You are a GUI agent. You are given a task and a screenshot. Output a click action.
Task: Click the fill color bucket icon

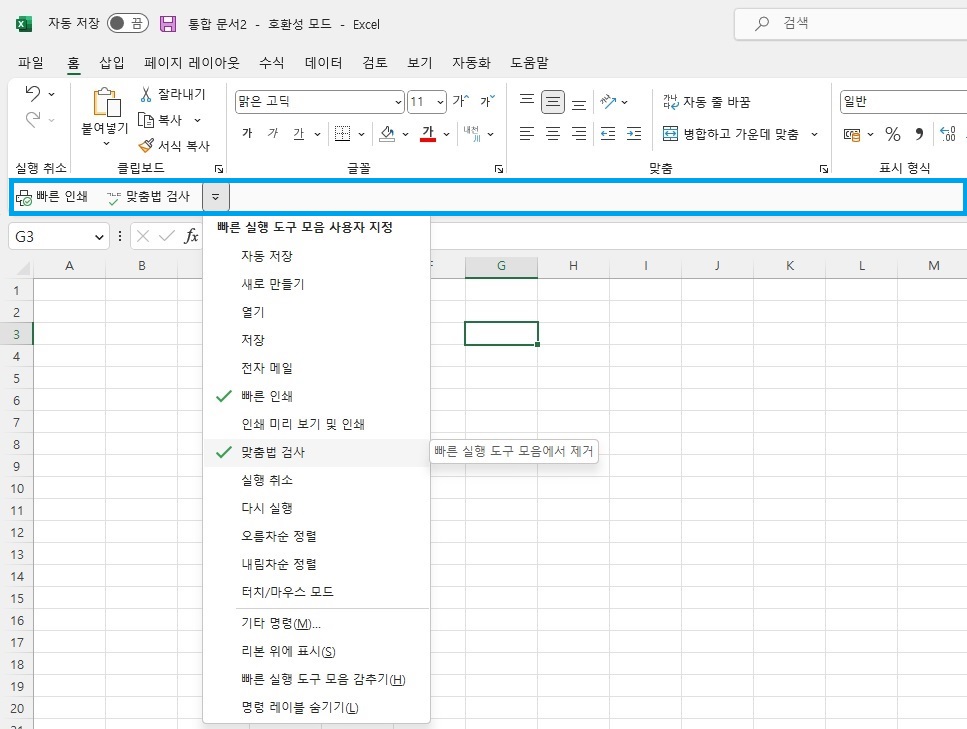click(387, 133)
